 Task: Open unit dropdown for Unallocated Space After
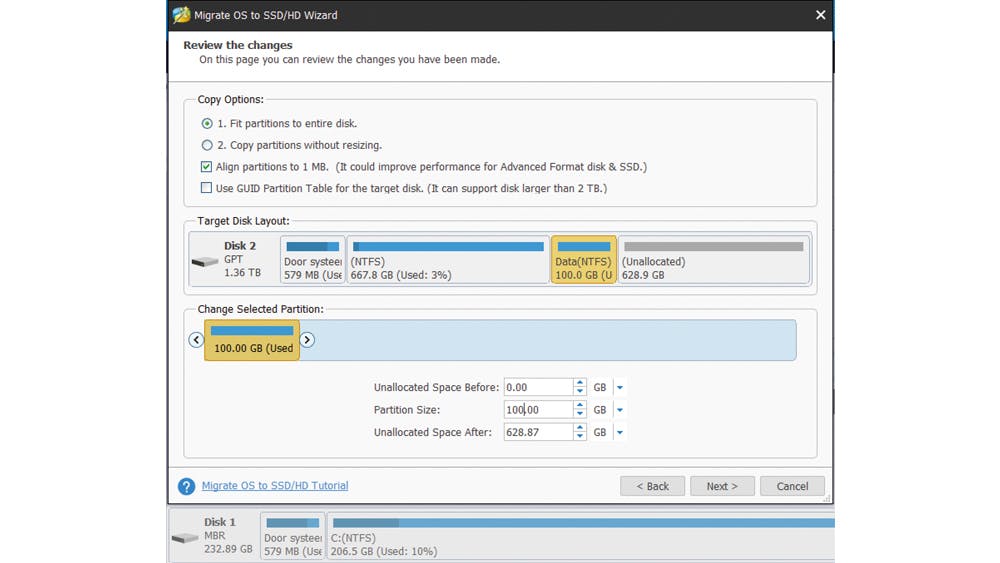(619, 432)
